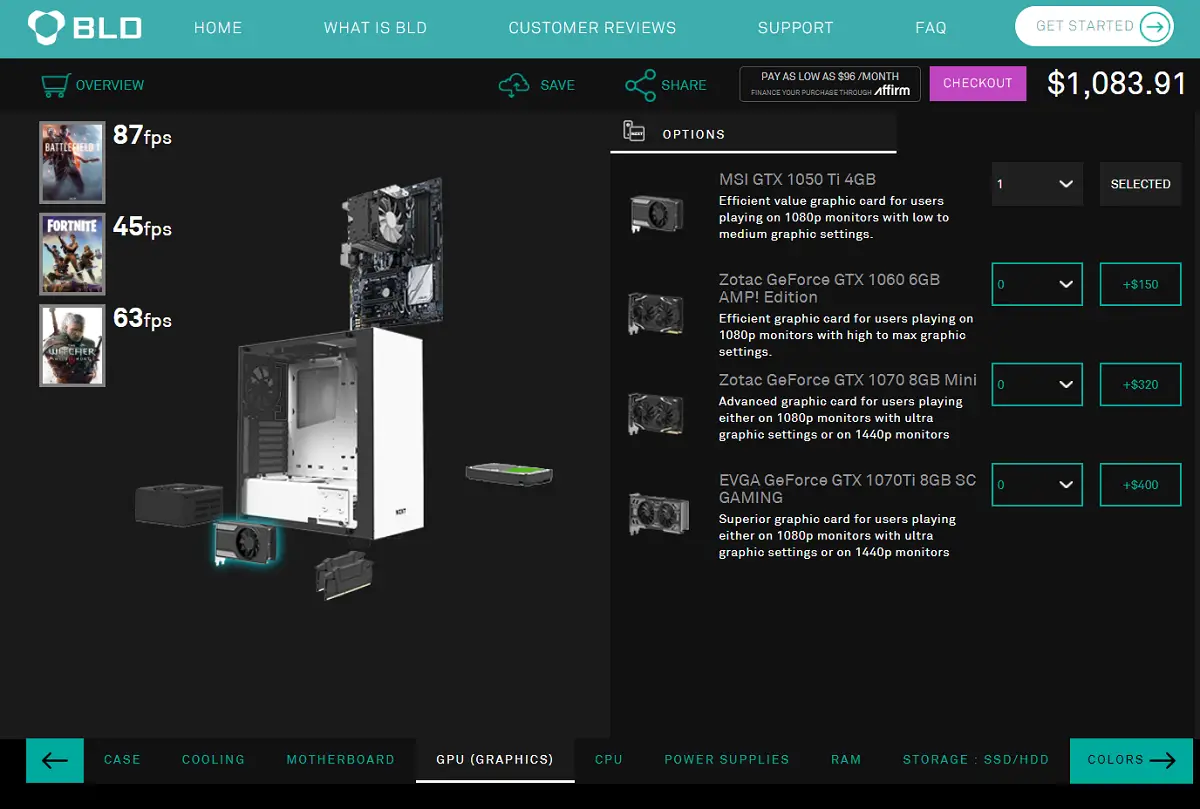Click the Share text link
The image size is (1200, 809).
tap(684, 85)
